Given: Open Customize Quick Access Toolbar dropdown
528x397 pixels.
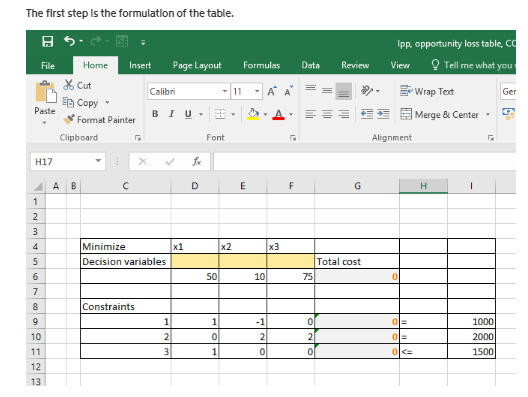Looking at the screenshot, I should [143, 42].
